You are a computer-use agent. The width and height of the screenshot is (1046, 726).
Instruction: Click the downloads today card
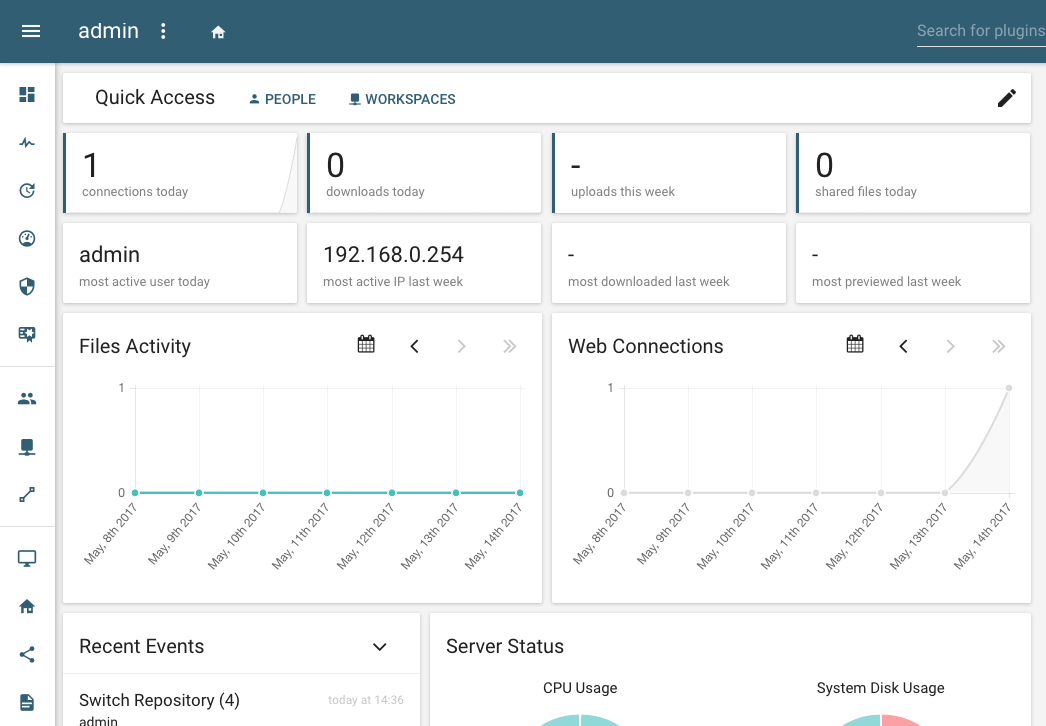[x=424, y=173]
